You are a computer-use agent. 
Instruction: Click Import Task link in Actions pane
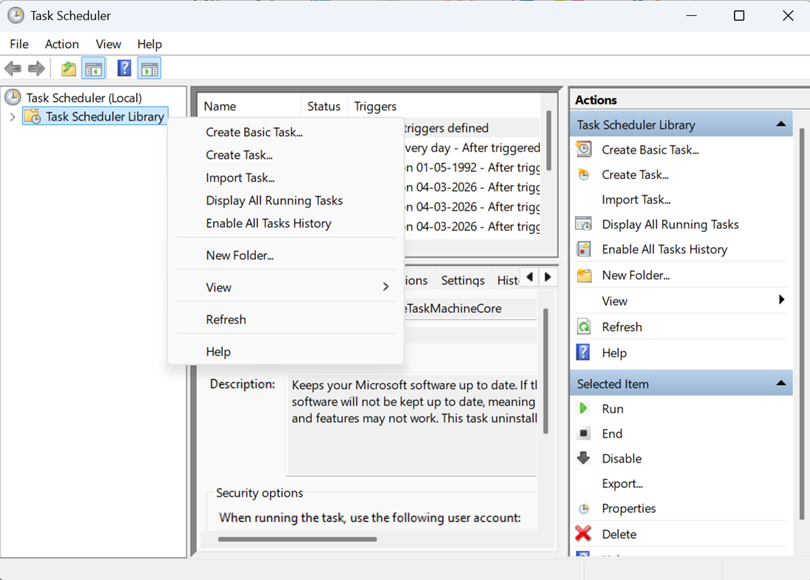coord(636,200)
